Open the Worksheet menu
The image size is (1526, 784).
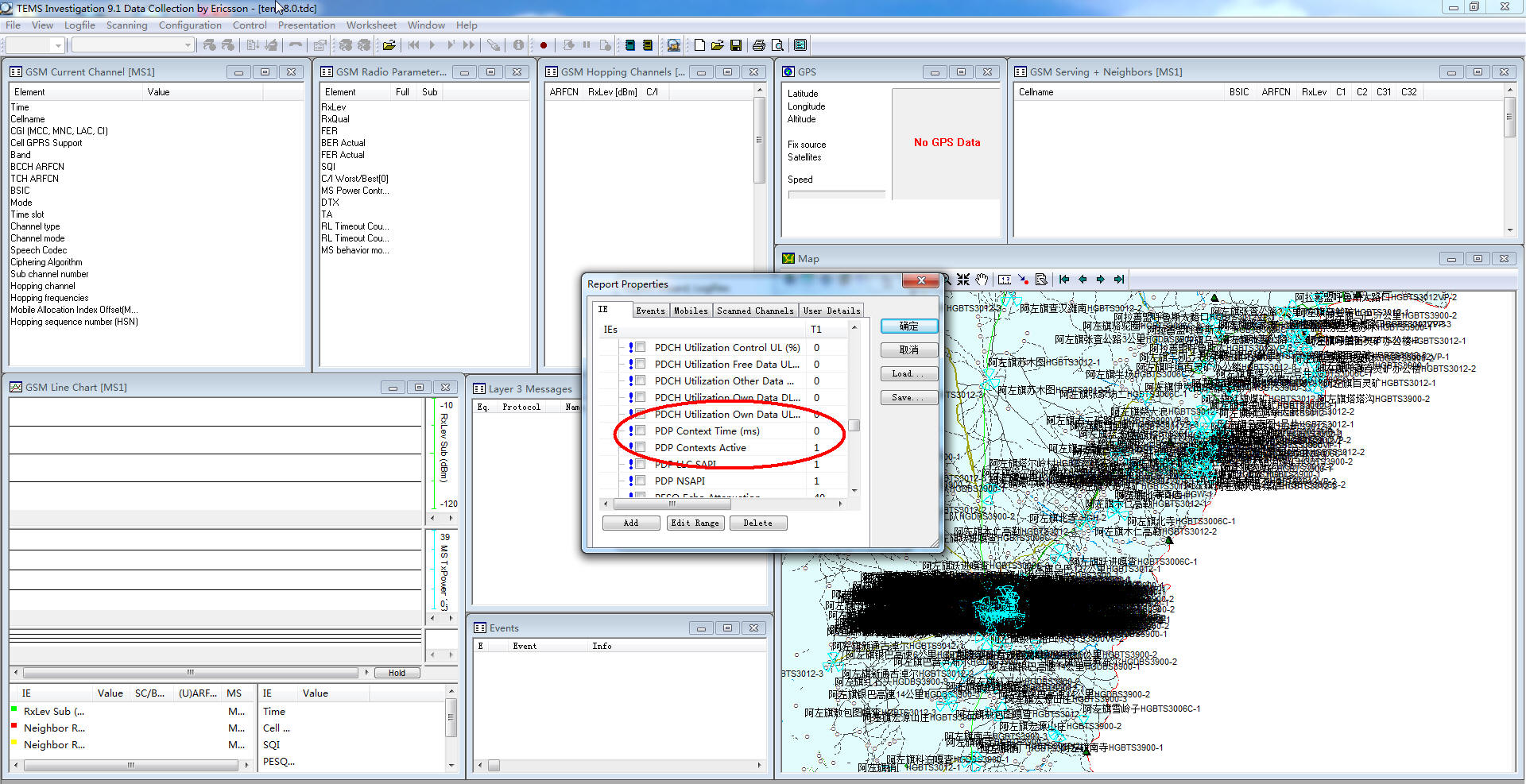click(371, 25)
